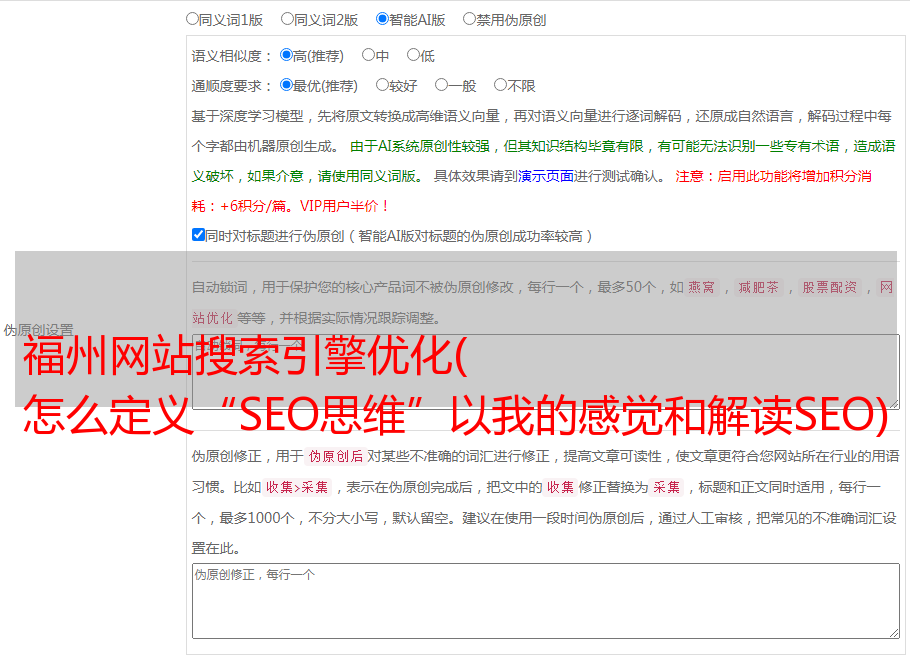Open the 演示页面 link
This screenshot has height=658, width=911.
[546, 177]
